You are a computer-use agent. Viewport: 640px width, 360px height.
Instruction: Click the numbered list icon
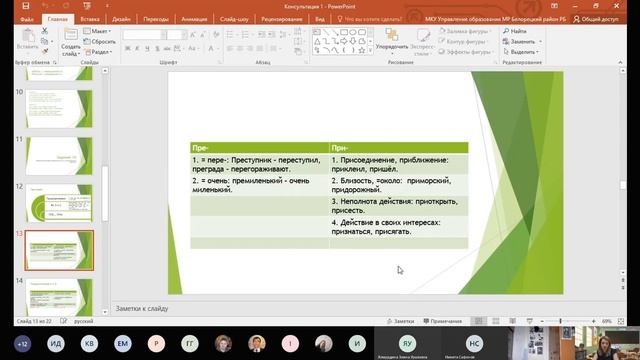pyautogui.click(x=246, y=35)
